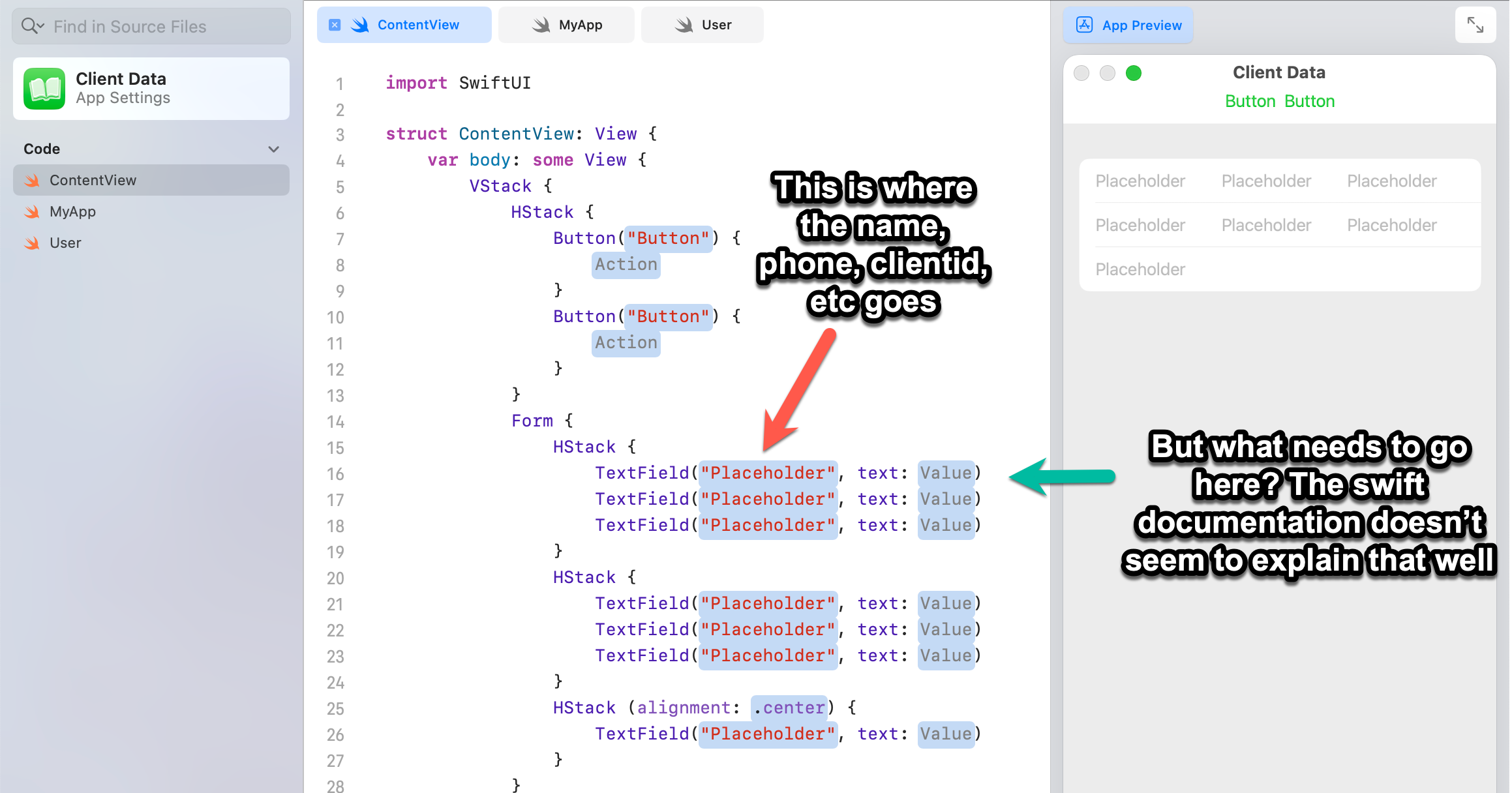This screenshot has width=1512, height=793.
Task: Click the Client Data app book icon
Action: click(44, 89)
